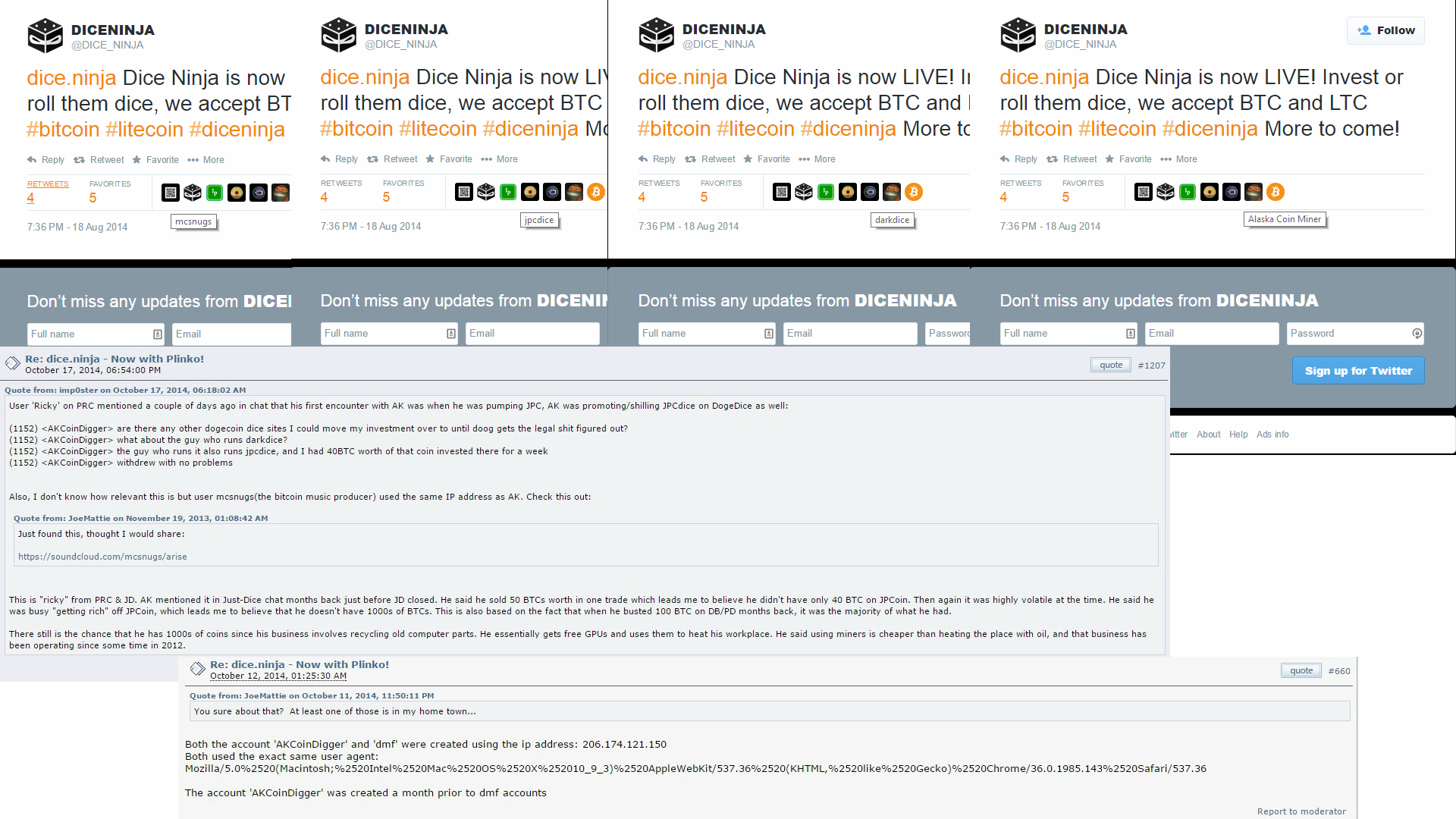Click the FAVORITES count in the Alaska Coin Miner tweet
Viewport: 1456px width, 819px height.
[x=1083, y=191]
